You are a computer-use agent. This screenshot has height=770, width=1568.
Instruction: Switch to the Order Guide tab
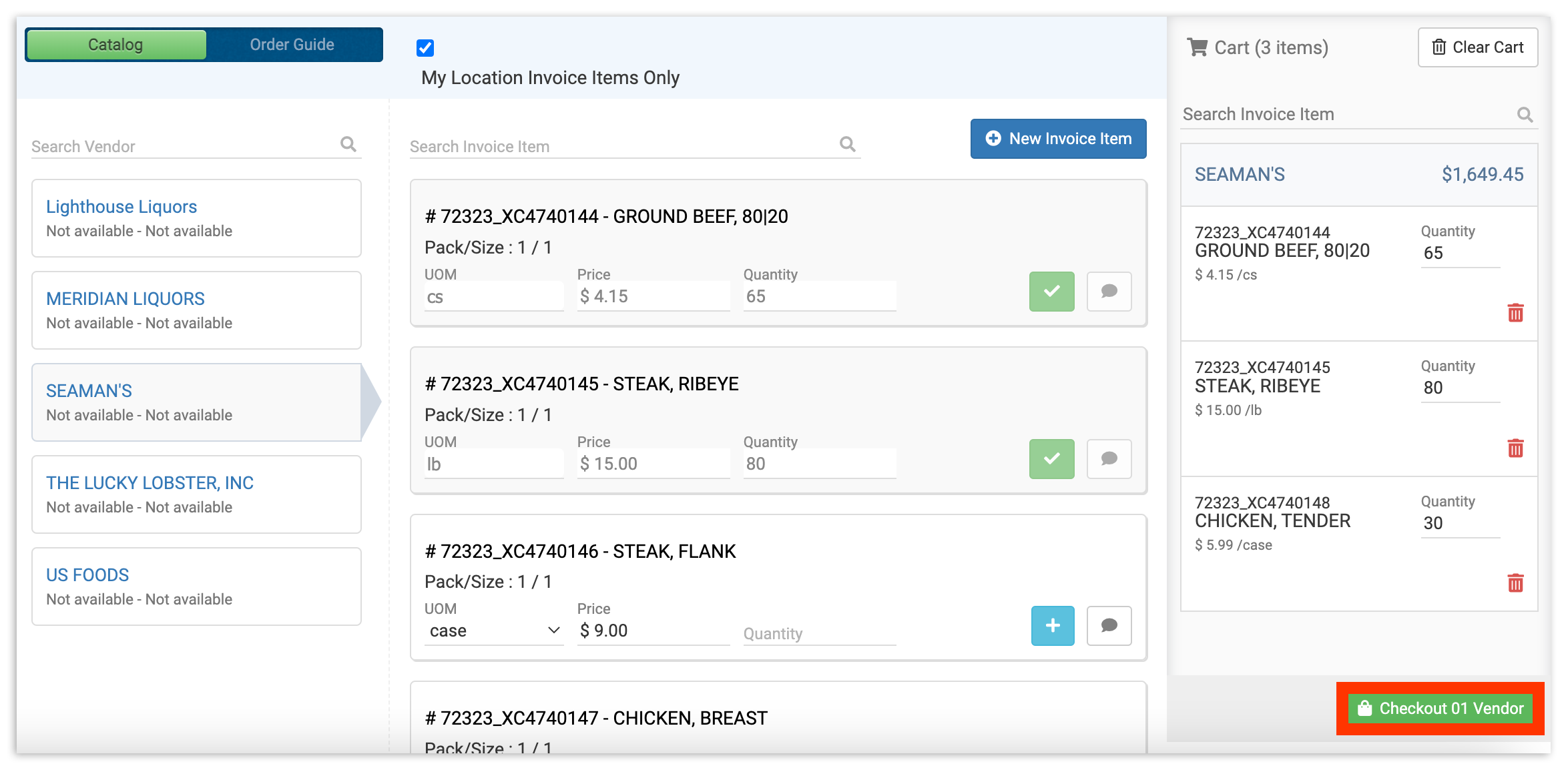292,45
